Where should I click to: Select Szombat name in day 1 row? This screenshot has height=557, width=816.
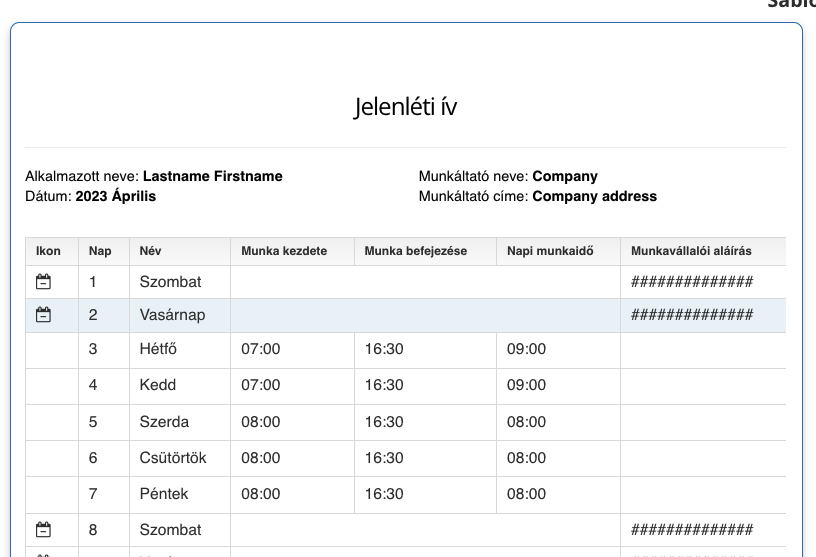pos(170,282)
